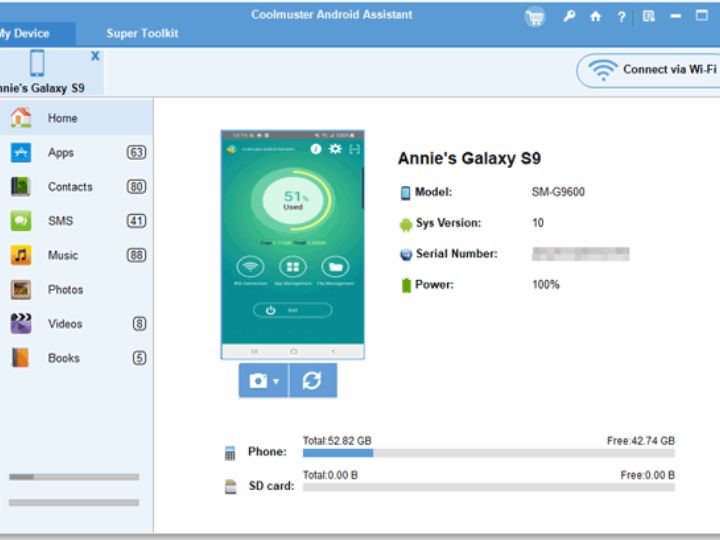
Task: Click the File management circle in phone preview
Action: (x=335, y=267)
